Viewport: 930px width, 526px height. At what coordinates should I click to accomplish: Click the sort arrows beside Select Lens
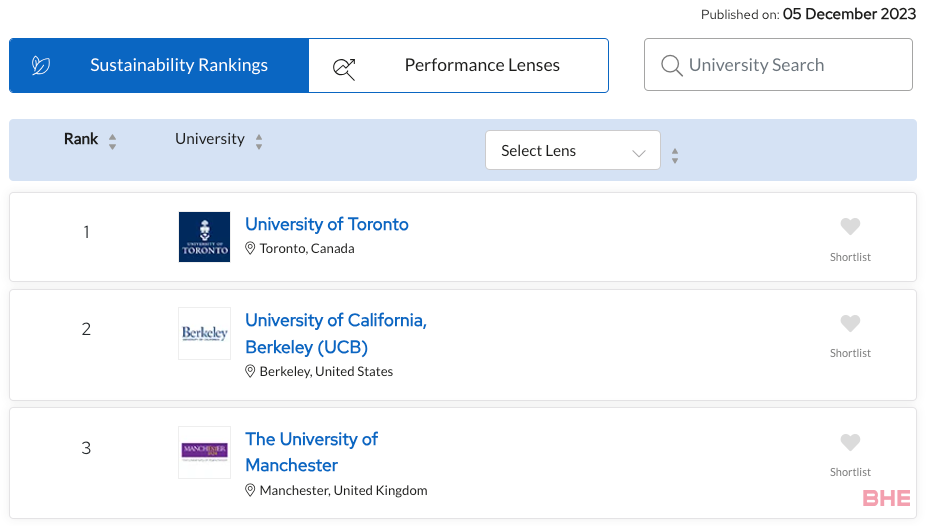coord(675,156)
